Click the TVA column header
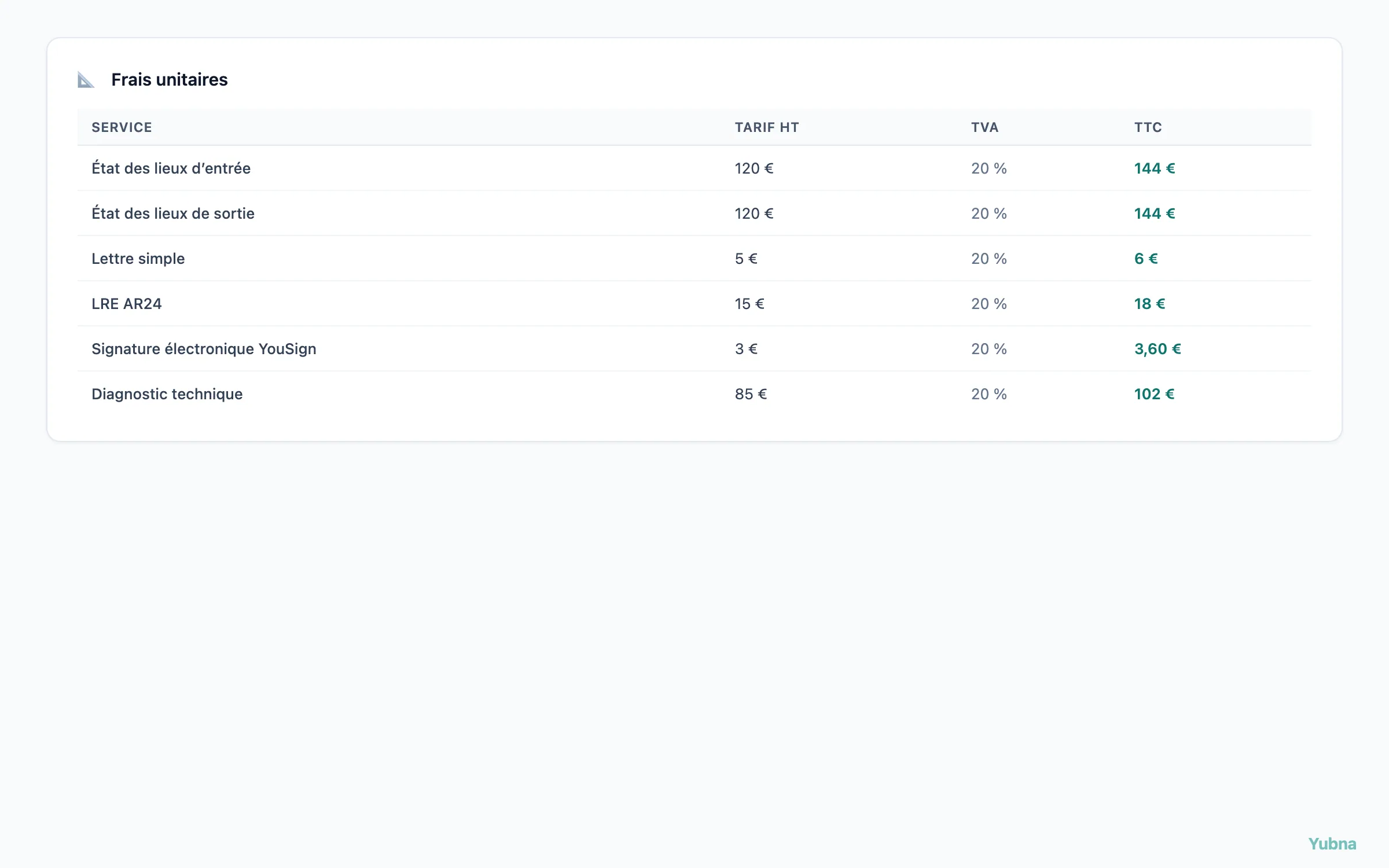Image resolution: width=1389 pixels, height=868 pixels. point(985,127)
